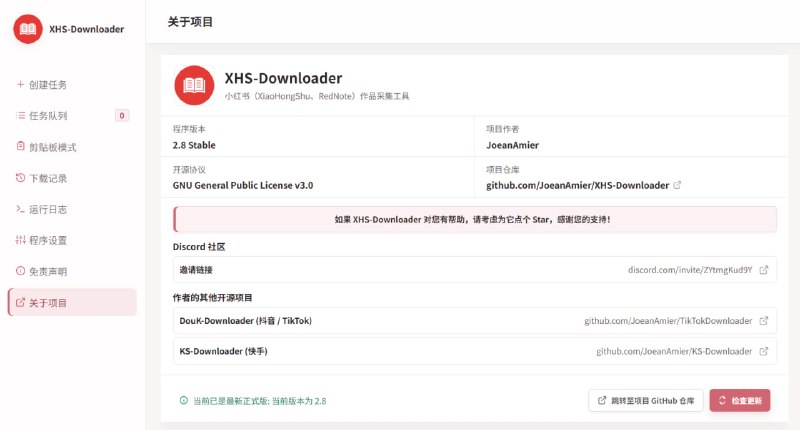
Task: Open the Discord 邀请链接 row
Action: 474,270
